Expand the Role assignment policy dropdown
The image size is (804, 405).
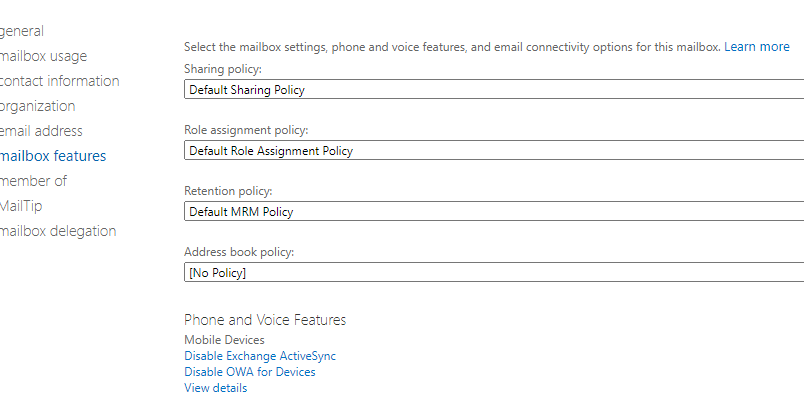tap(494, 151)
